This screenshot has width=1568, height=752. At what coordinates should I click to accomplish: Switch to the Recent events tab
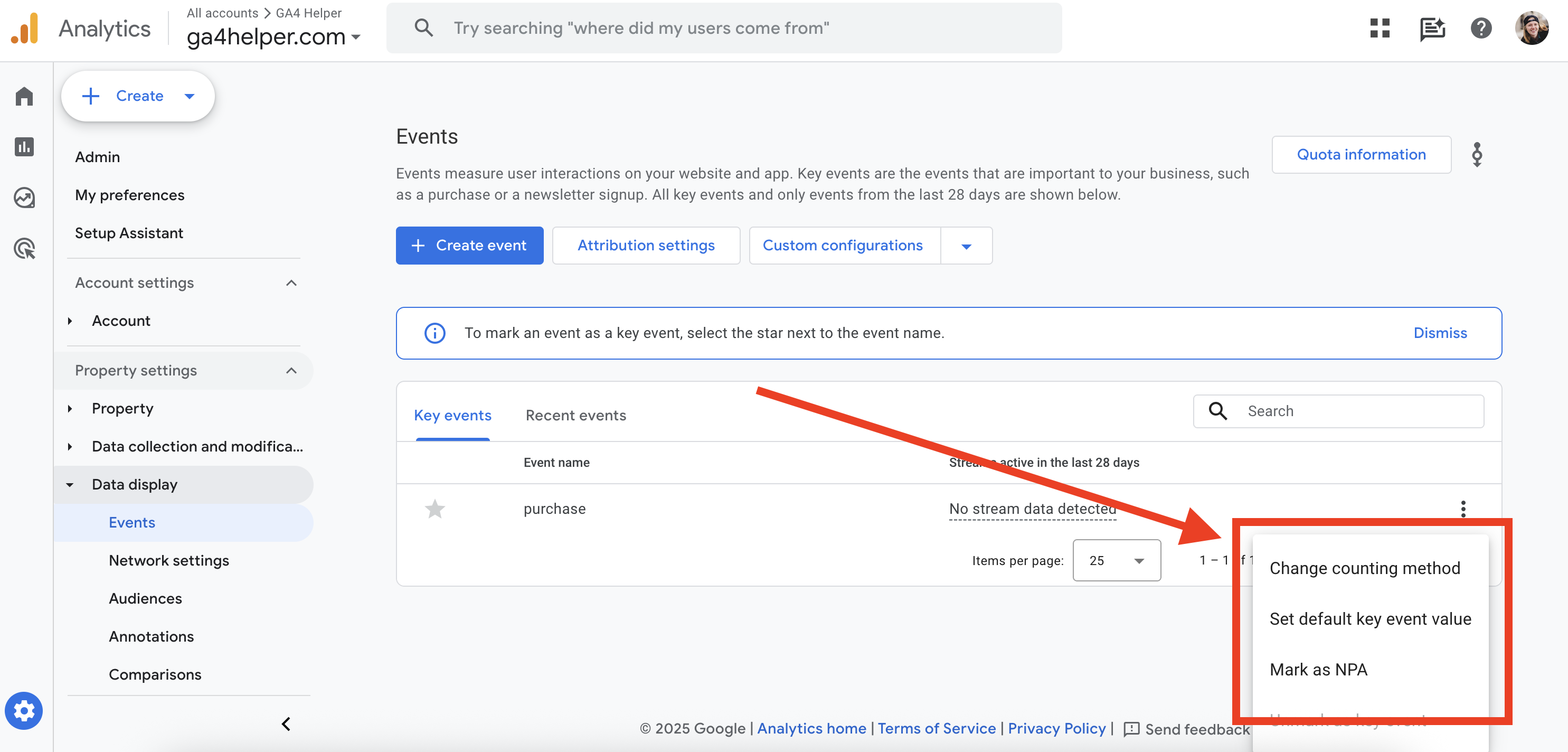point(575,415)
